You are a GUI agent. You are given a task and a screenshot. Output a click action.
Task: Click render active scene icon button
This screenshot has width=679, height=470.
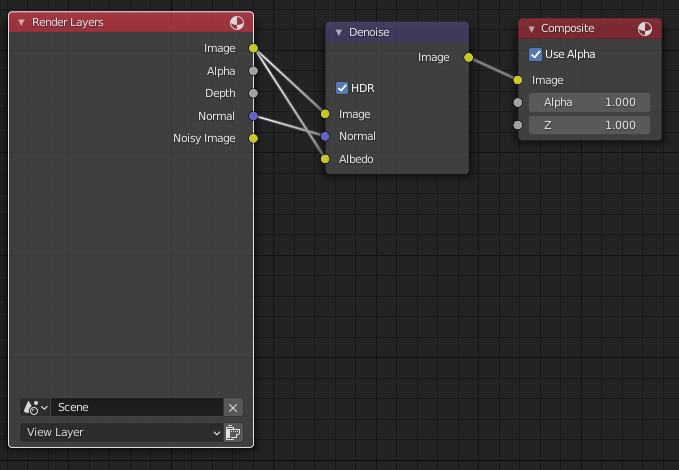coord(233,432)
